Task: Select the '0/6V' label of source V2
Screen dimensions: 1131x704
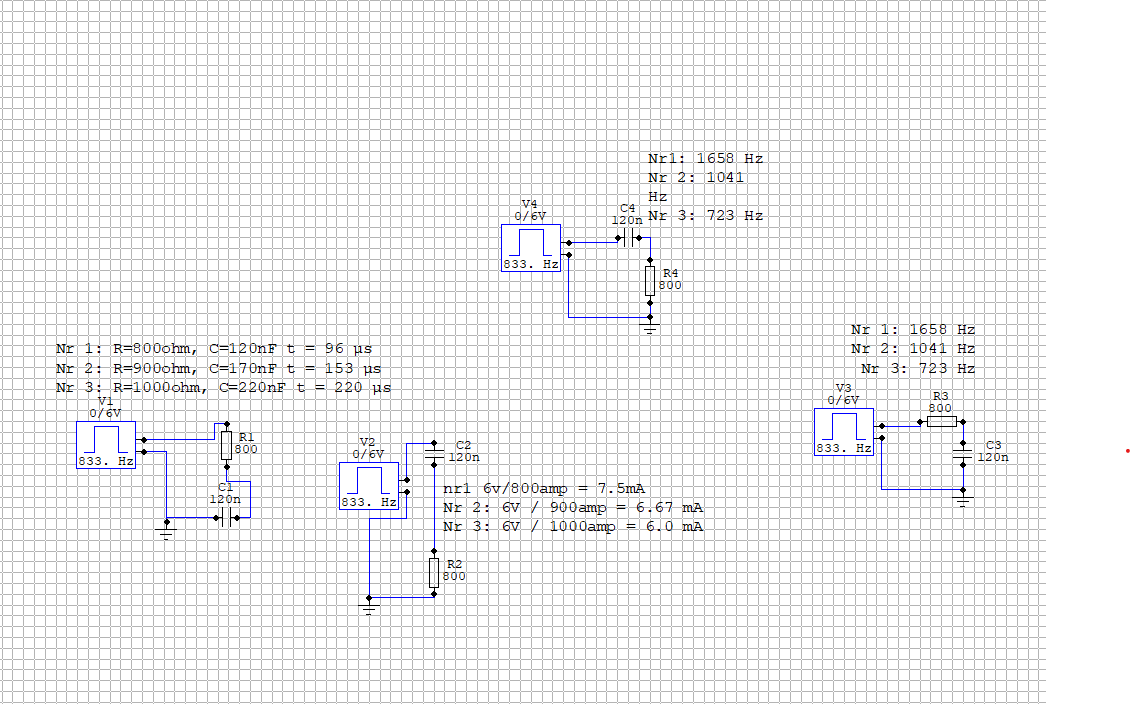Action: [368, 454]
